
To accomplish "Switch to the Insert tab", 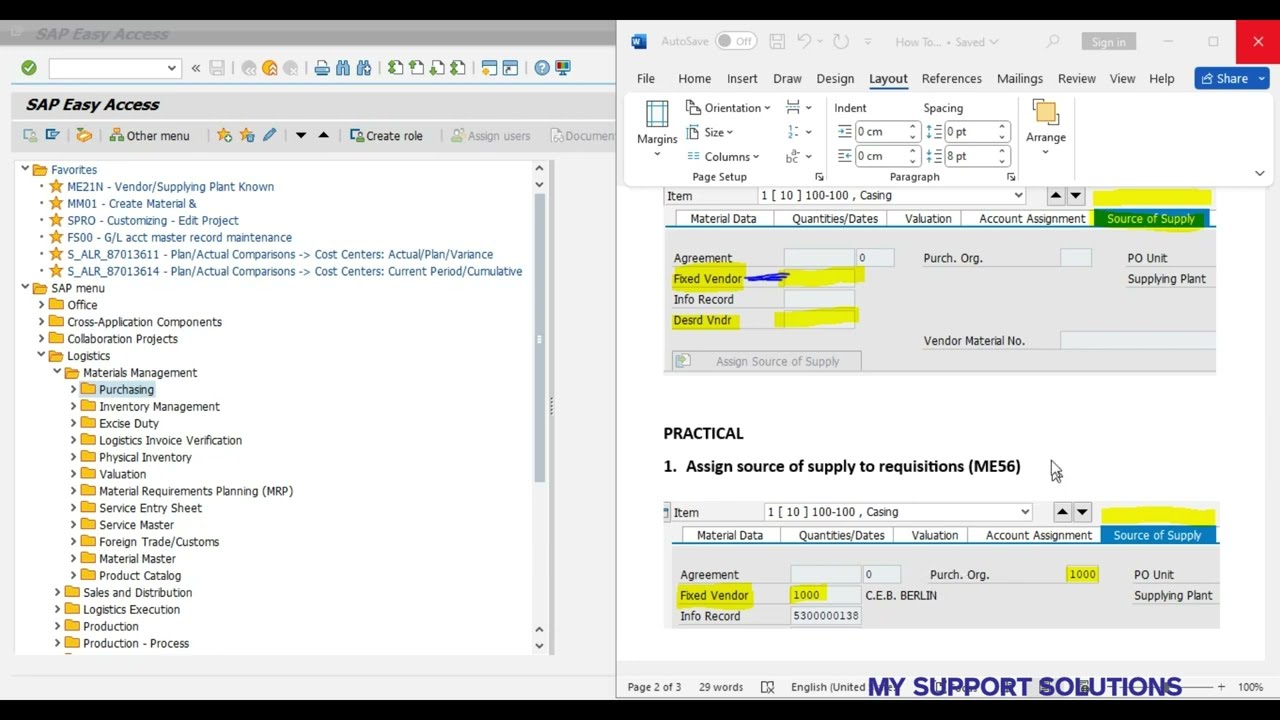I will pyautogui.click(x=742, y=78).
